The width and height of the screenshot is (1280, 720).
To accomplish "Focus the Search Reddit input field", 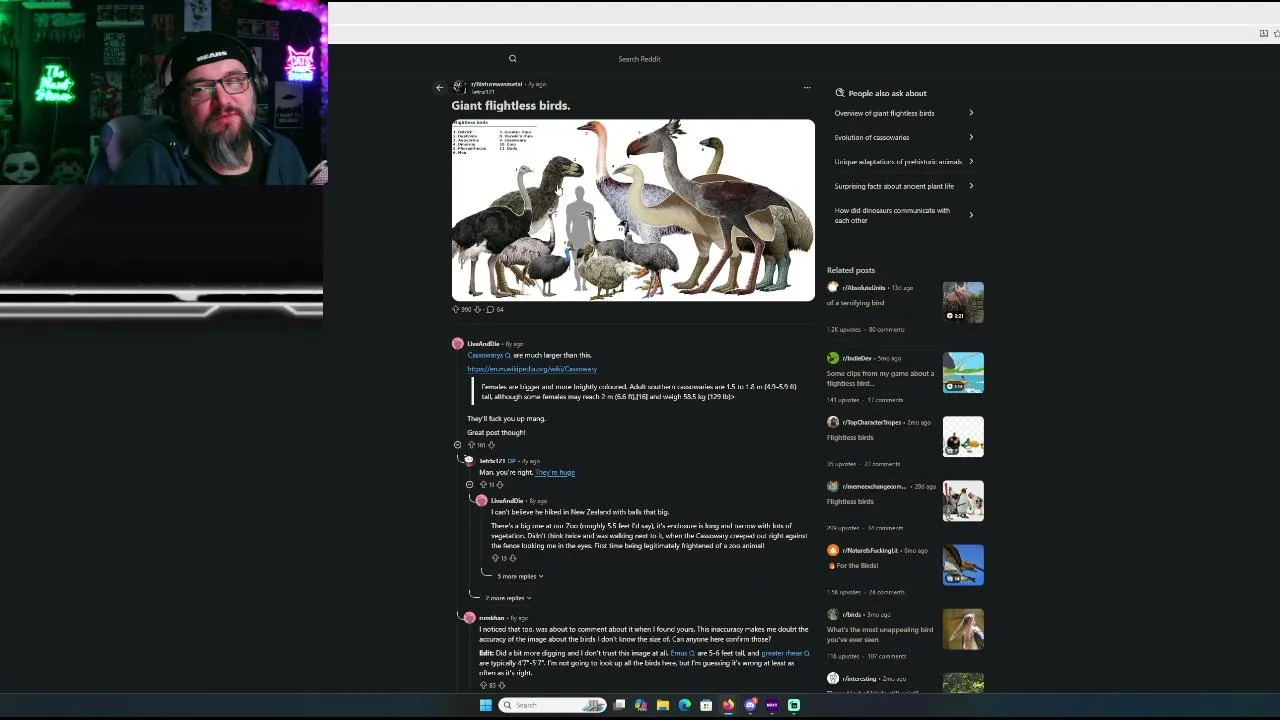I will pyautogui.click(x=639, y=59).
